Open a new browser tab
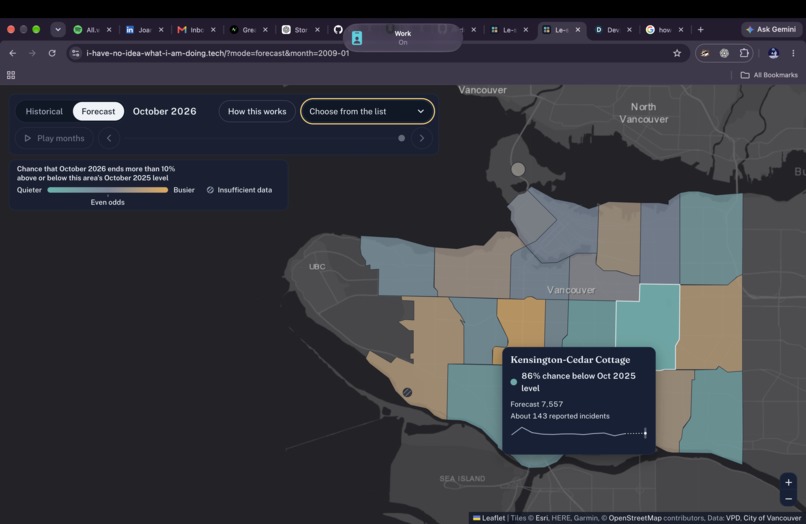806x524 pixels. [700, 30]
